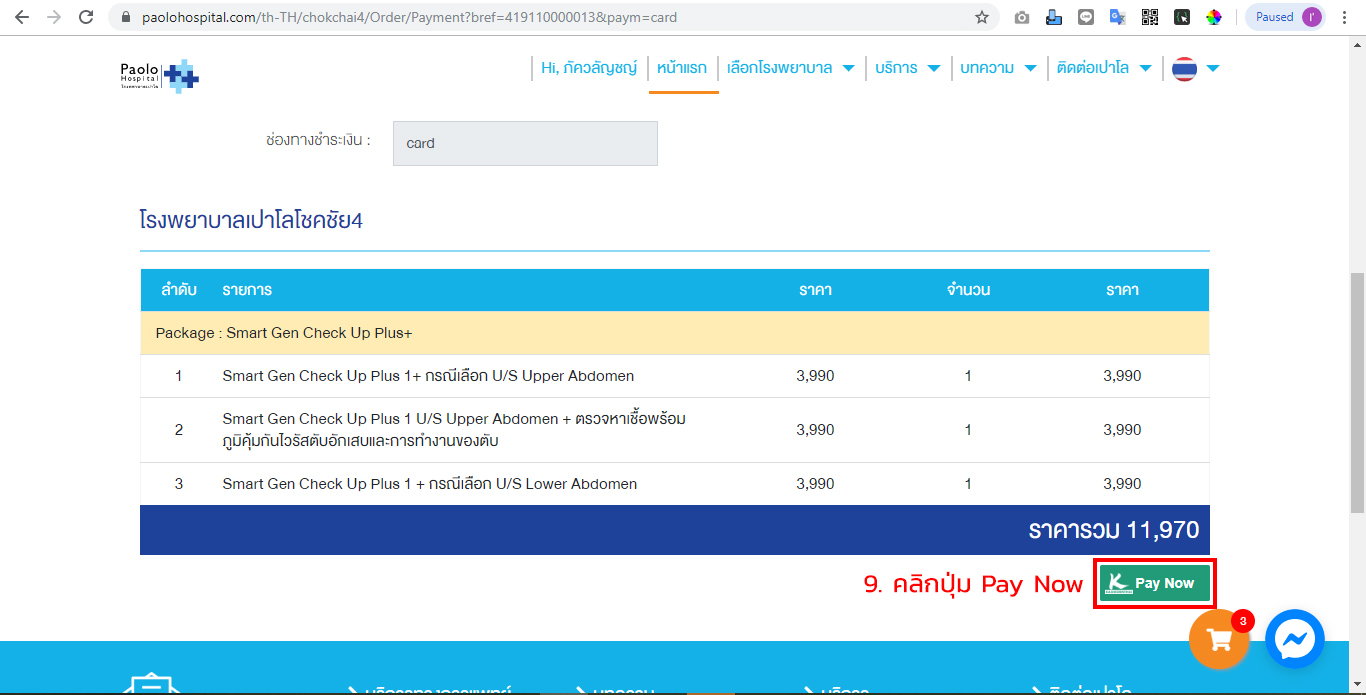
Task: Open the code selector extension
Action: 1181,17
